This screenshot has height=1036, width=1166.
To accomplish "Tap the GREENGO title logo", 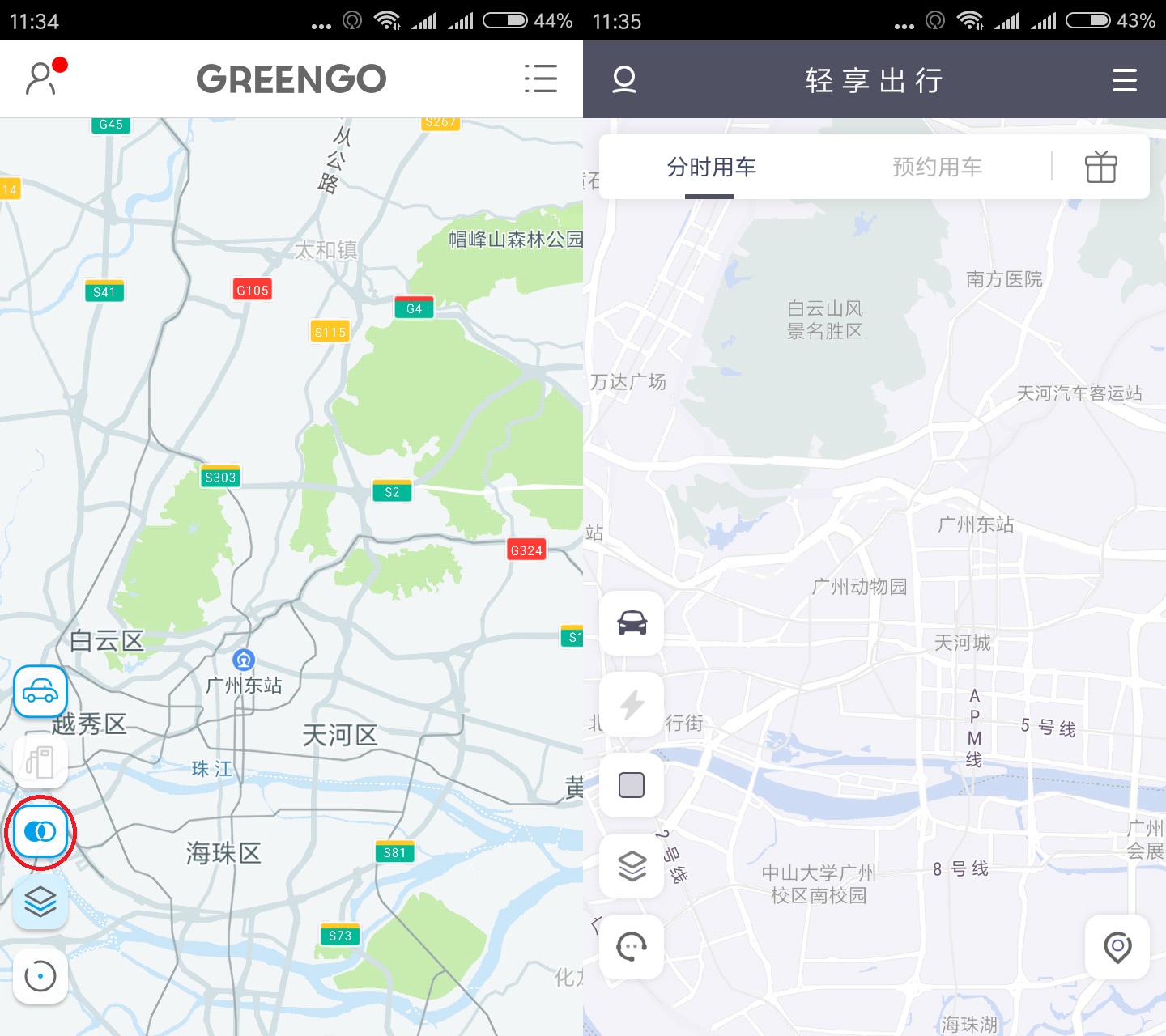I will [291, 79].
